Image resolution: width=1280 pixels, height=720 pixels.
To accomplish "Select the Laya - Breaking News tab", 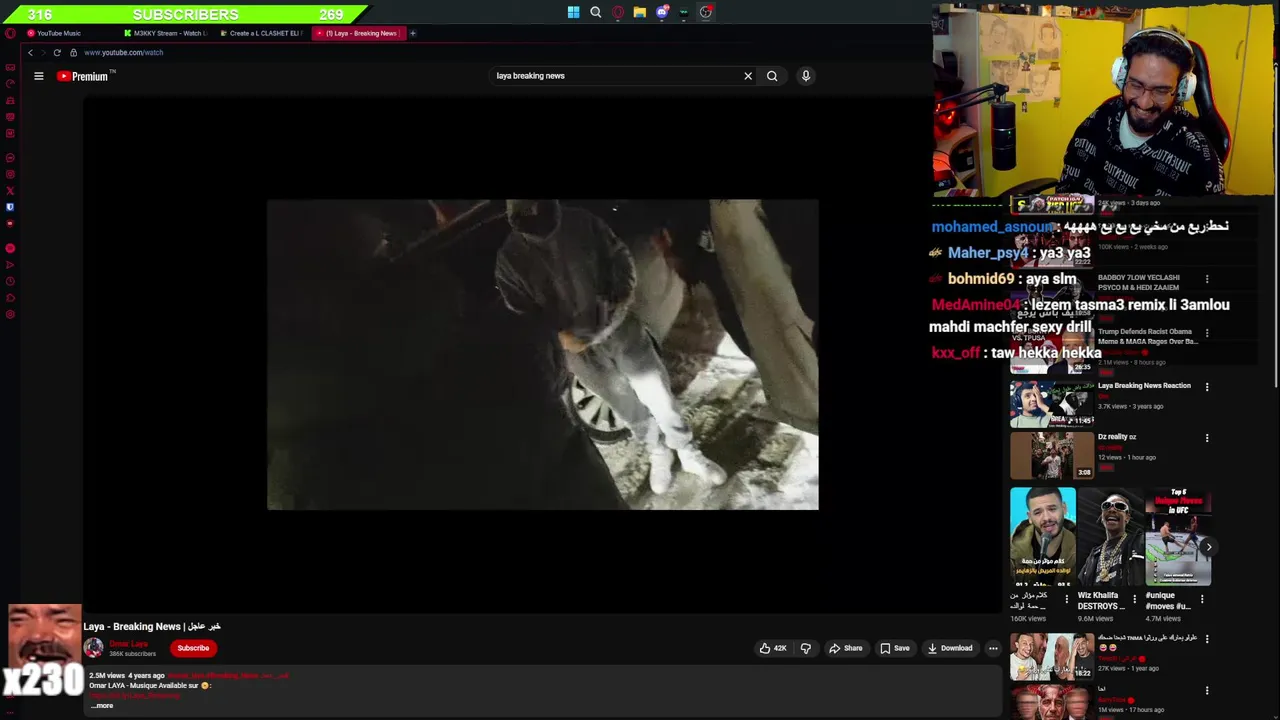I will [357, 33].
